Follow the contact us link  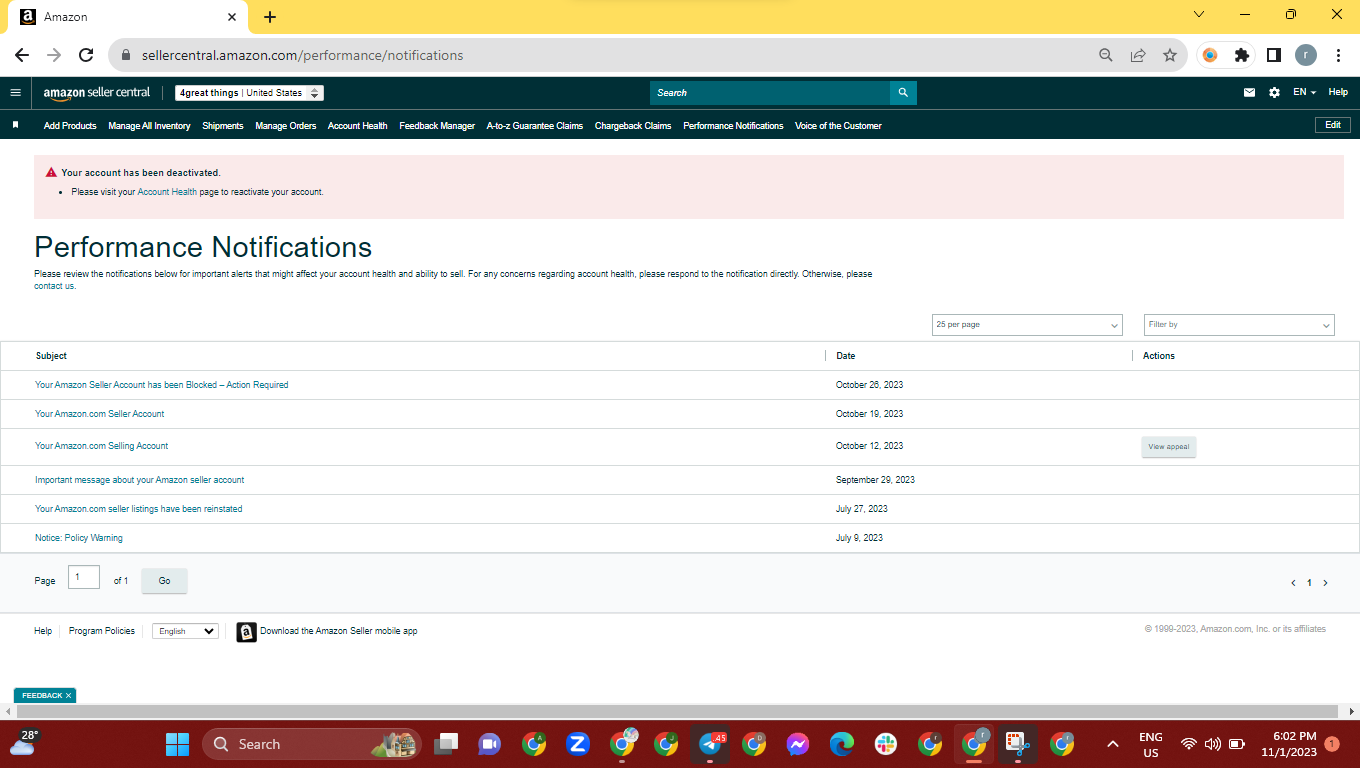click(54, 286)
